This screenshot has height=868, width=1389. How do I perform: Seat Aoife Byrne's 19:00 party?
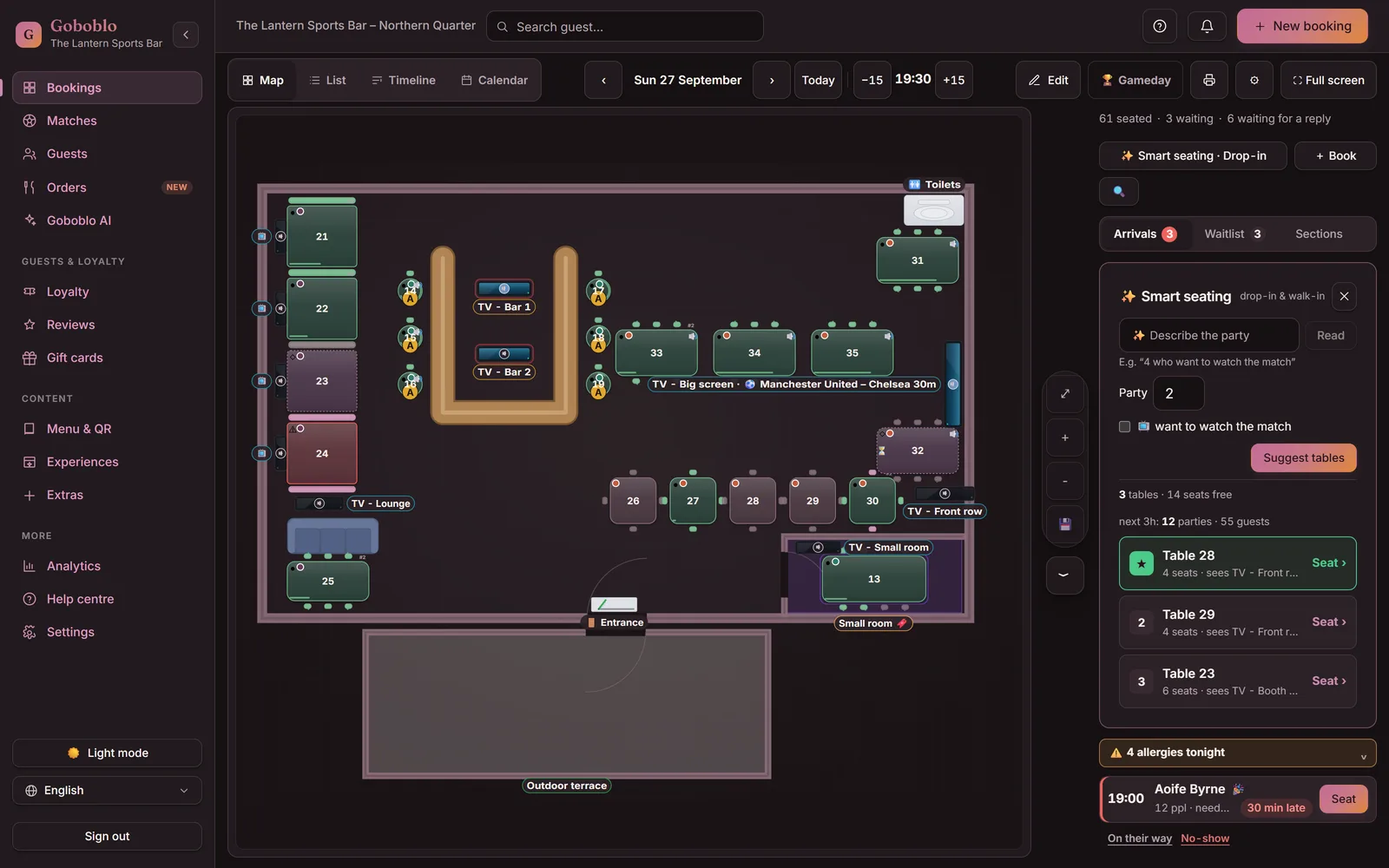click(x=1343, y=799)
